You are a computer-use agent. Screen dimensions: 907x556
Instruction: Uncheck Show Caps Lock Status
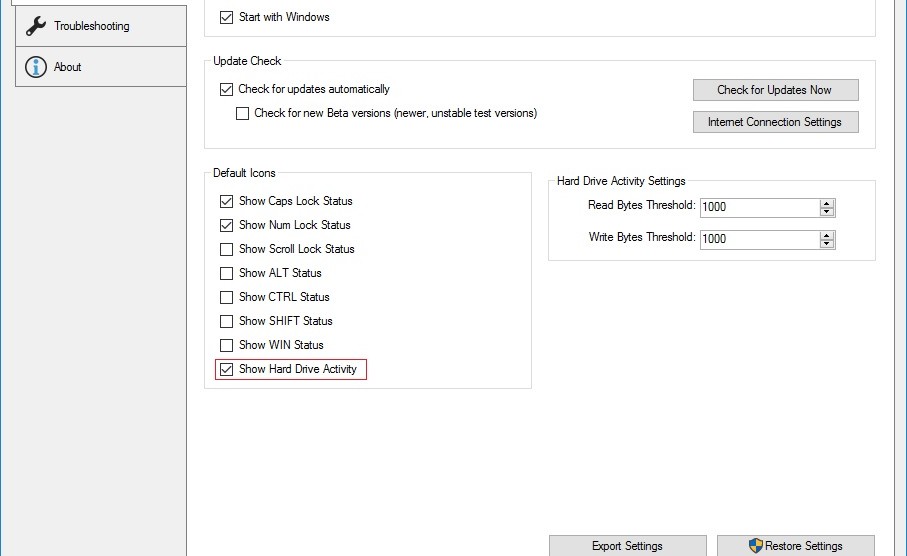pyautogui.click(x=227, y=201)
